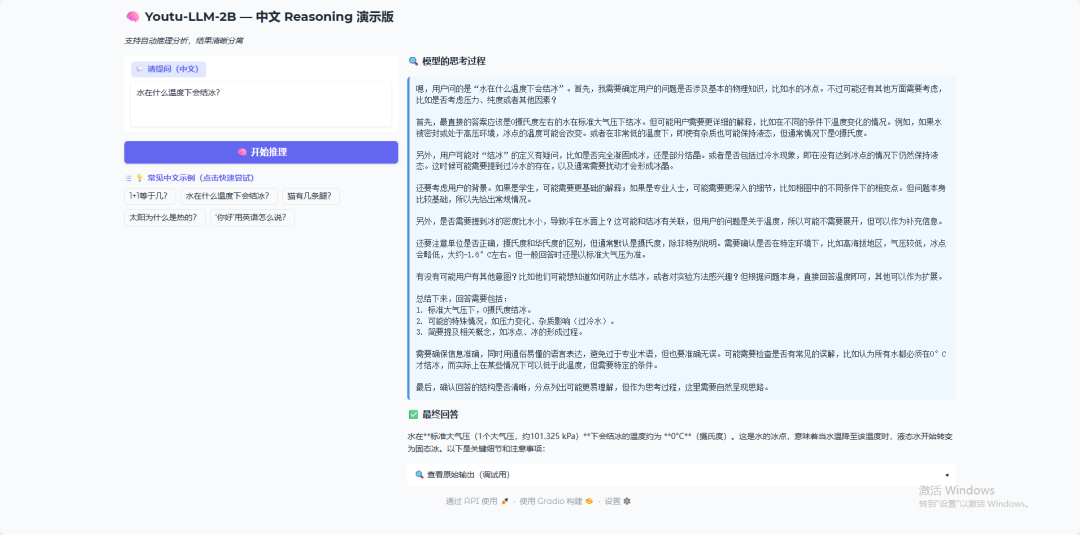This screenshot has width=1080, height=535.
Task: Pick the example '水在什么温度下会结冰？' chip
Action: [x=229, y=196]
